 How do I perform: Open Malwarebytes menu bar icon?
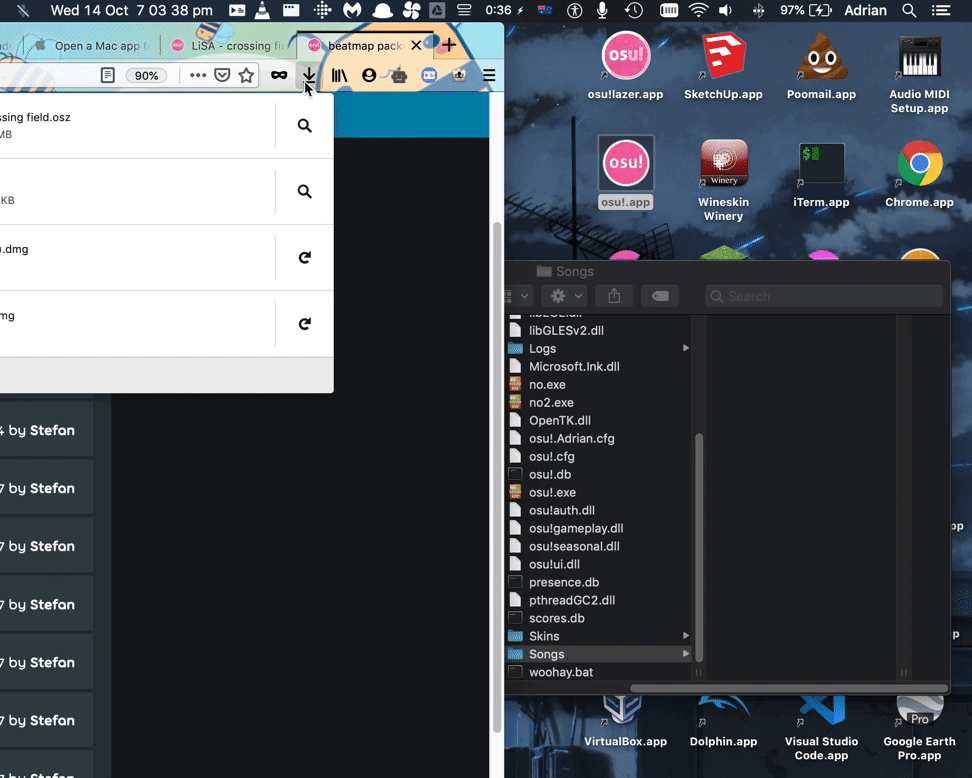coord(352,11)
